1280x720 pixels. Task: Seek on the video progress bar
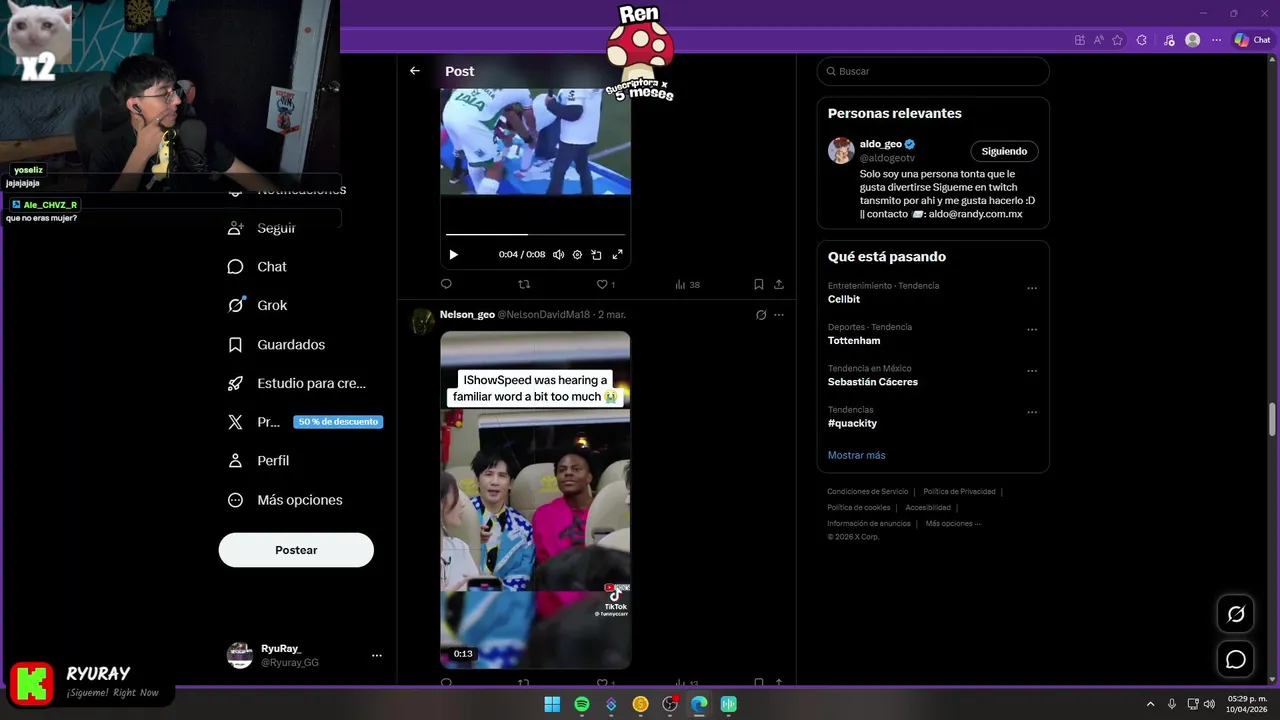click(x=535, y=234)
